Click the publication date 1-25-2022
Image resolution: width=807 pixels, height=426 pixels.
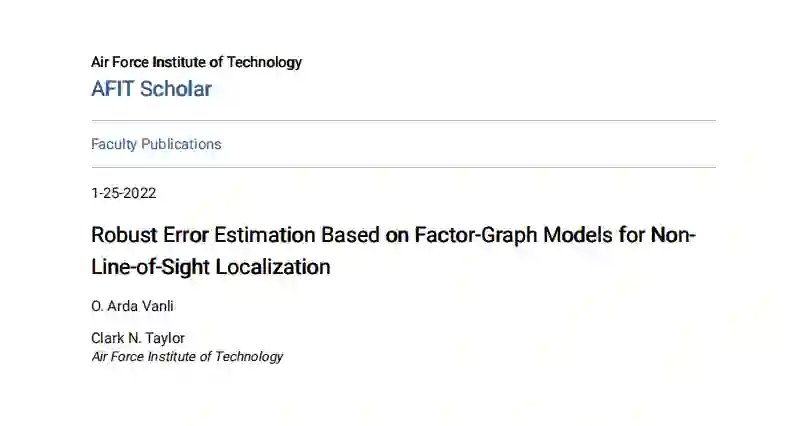123,193
